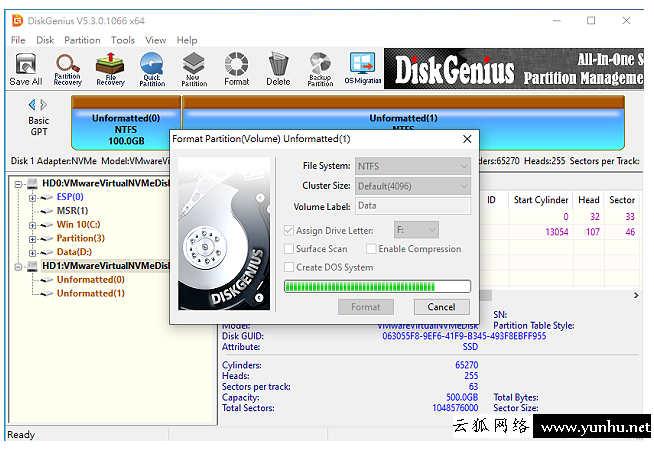Close the Format Partition dialog

tap(467, 139)
